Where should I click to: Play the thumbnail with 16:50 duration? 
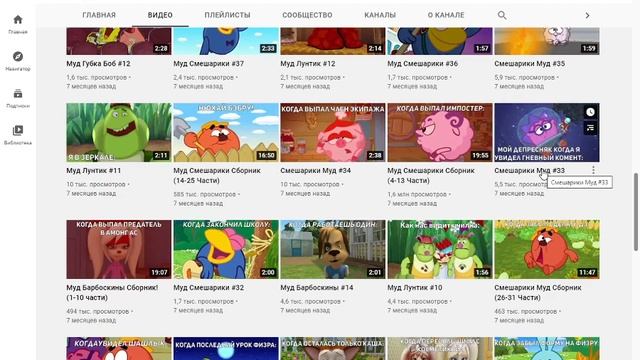(x=226, y=132)
